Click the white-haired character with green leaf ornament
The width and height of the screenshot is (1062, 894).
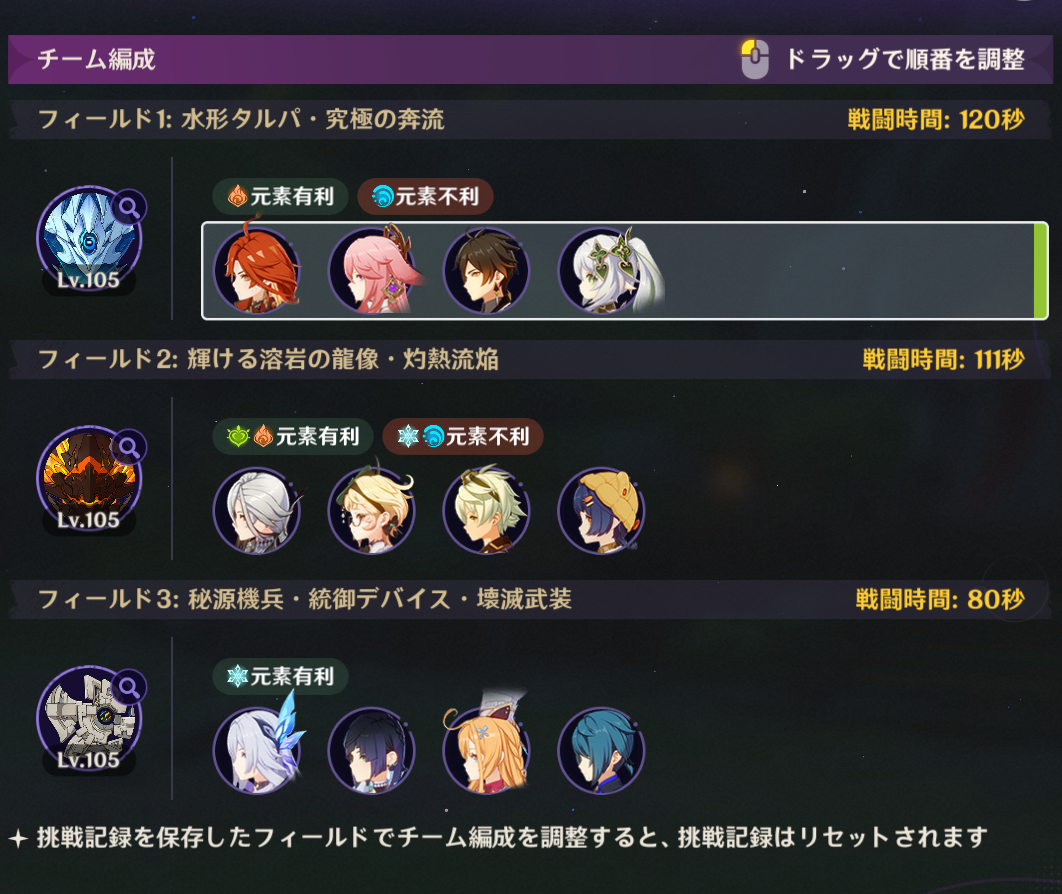tap(601, 270)
